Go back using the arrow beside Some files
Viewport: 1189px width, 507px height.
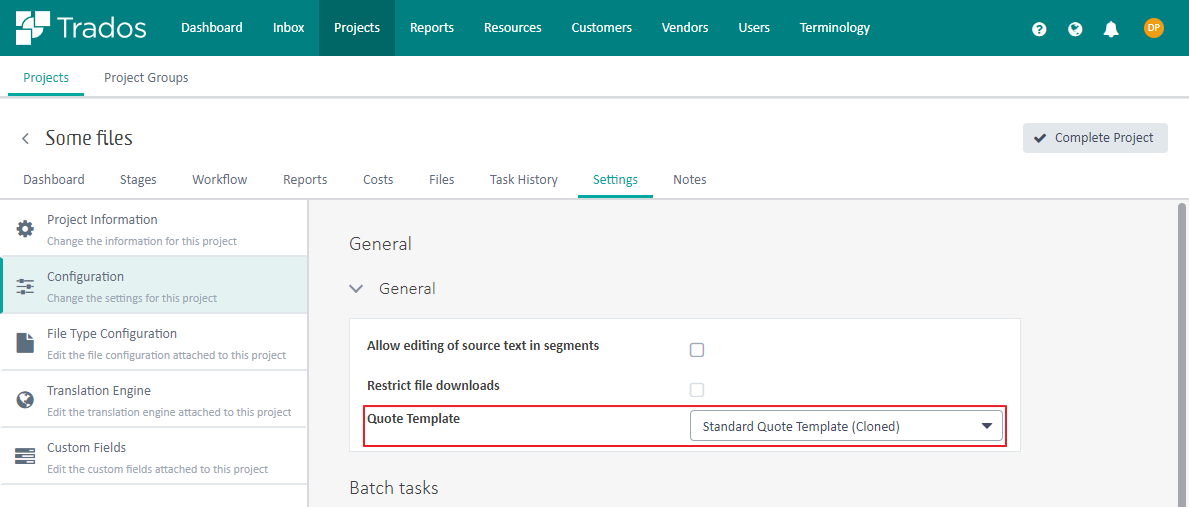(x=26, y=138)
